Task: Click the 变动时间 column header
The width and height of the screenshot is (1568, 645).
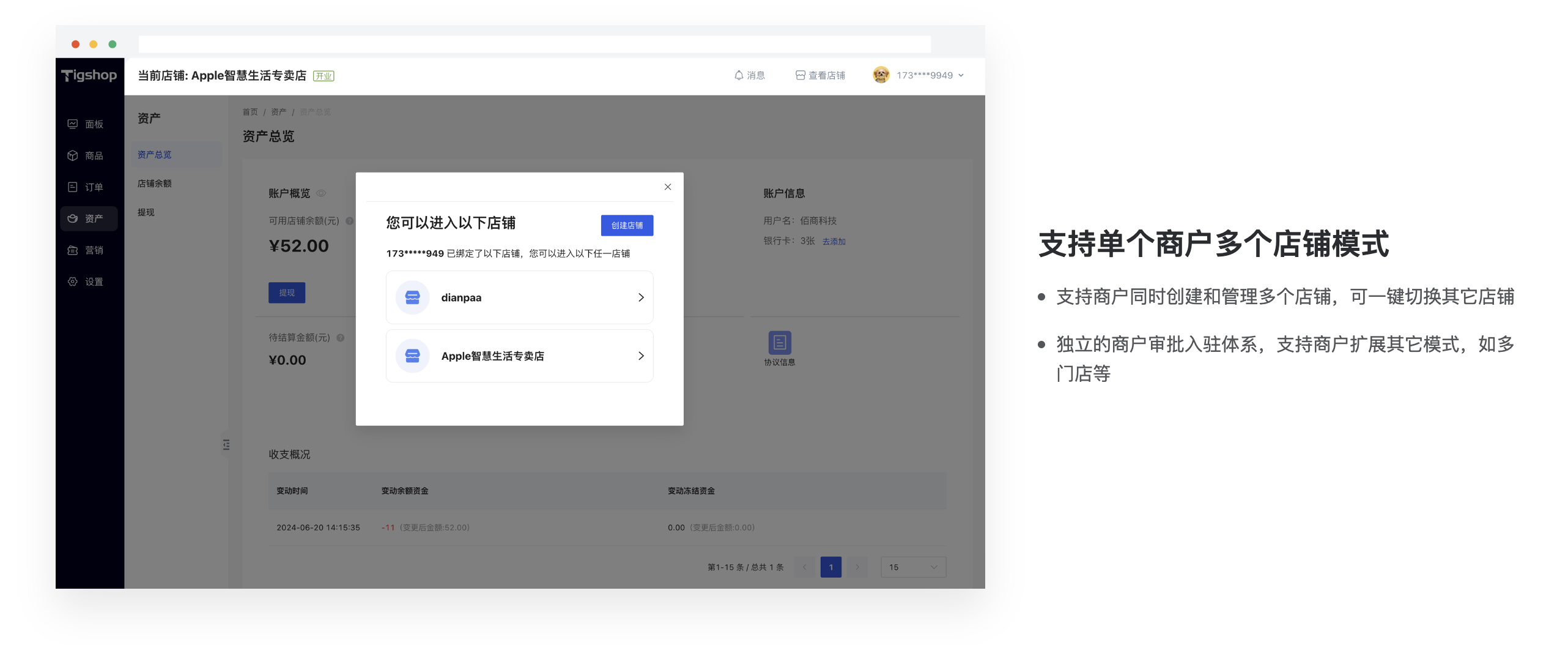Action: pyautogui.click(x=292, y=491)
